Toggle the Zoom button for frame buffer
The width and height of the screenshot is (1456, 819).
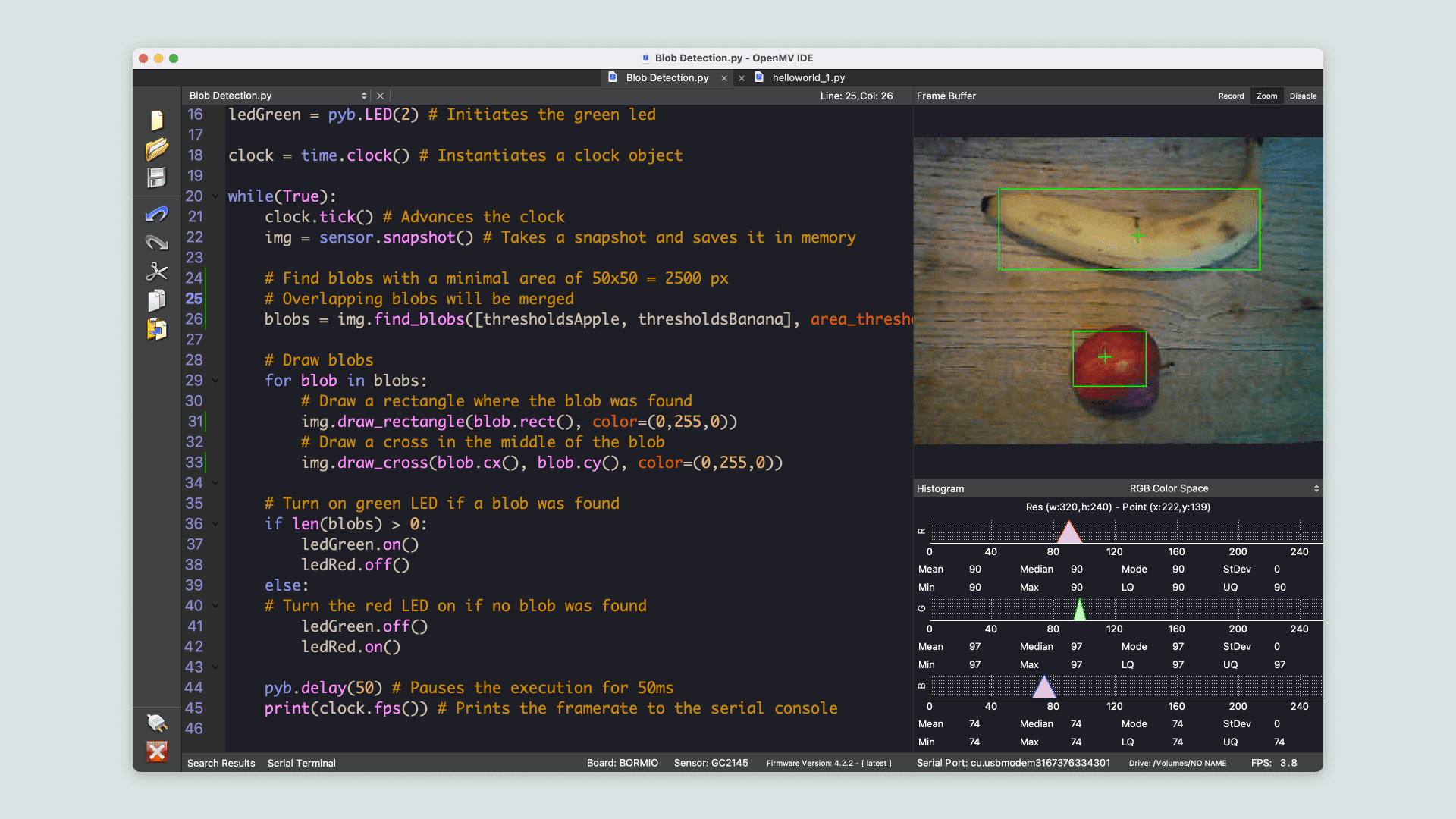(1266, 96)
